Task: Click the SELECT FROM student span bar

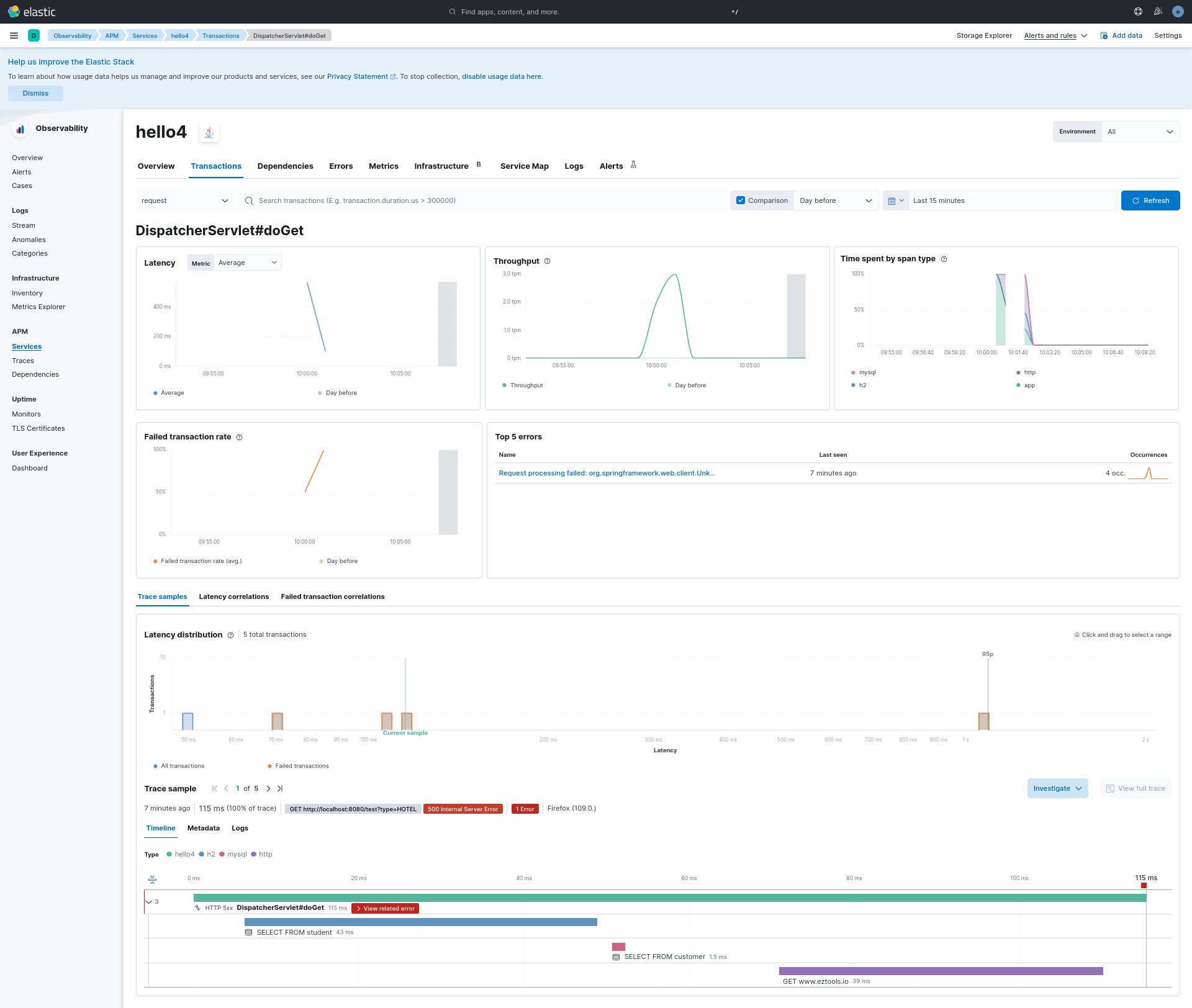Action: [x=420, y=922]
